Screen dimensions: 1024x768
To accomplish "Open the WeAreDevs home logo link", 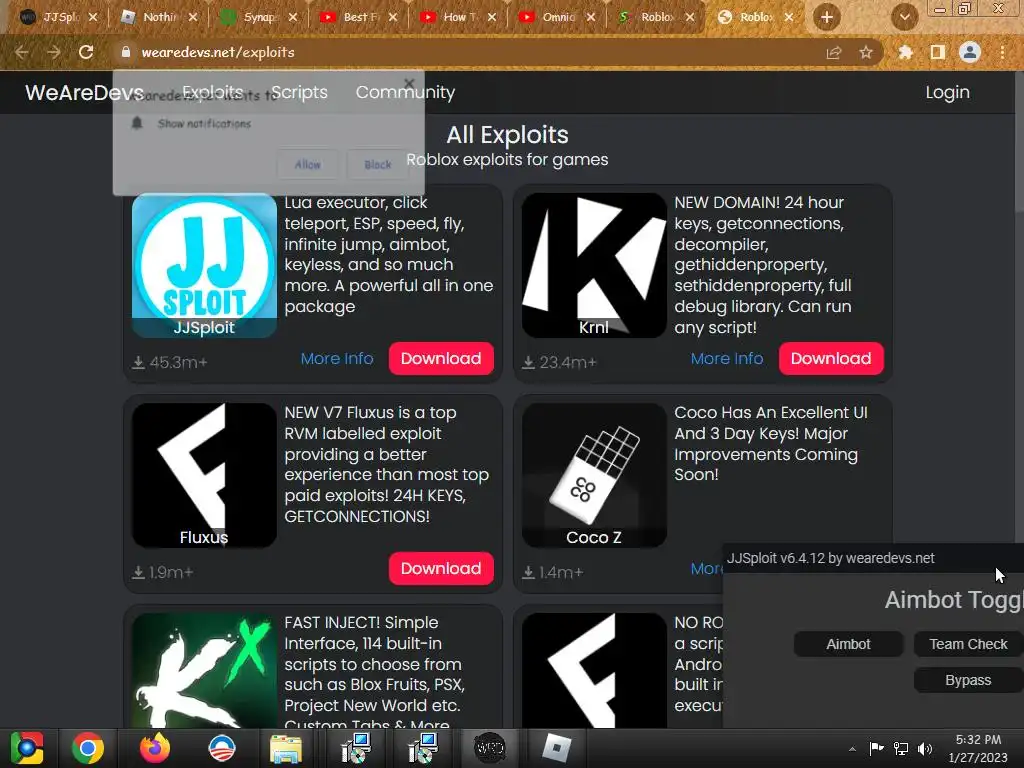I will [84, 92].
